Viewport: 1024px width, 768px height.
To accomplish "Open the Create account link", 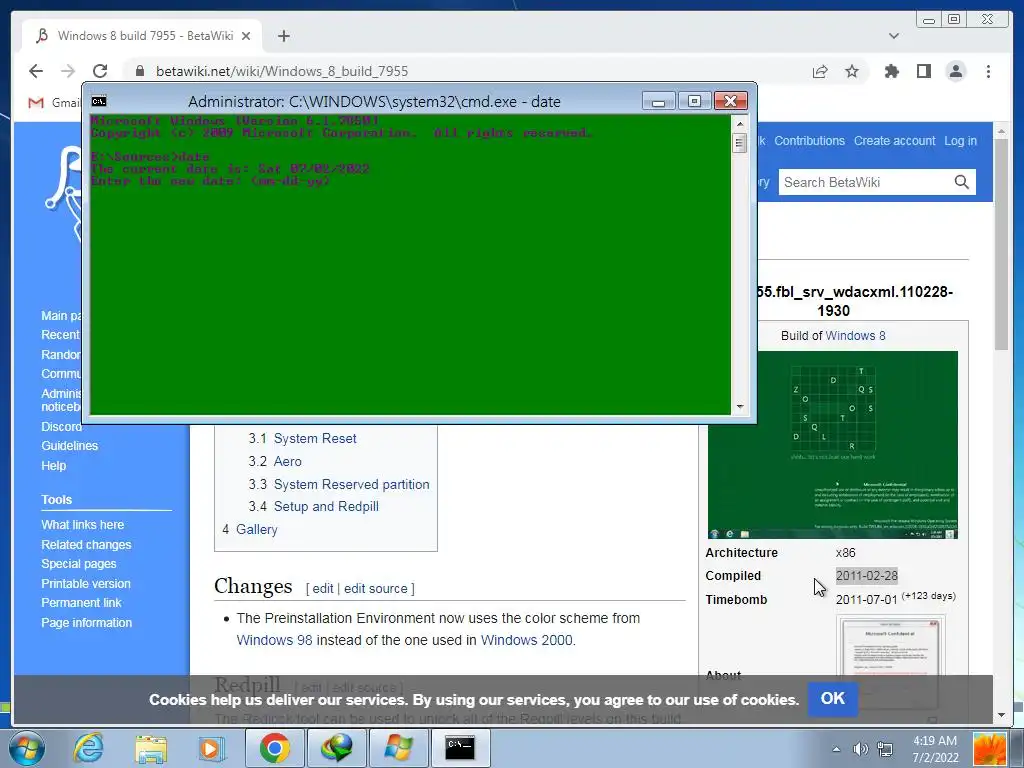I will (x=894, y=140).
